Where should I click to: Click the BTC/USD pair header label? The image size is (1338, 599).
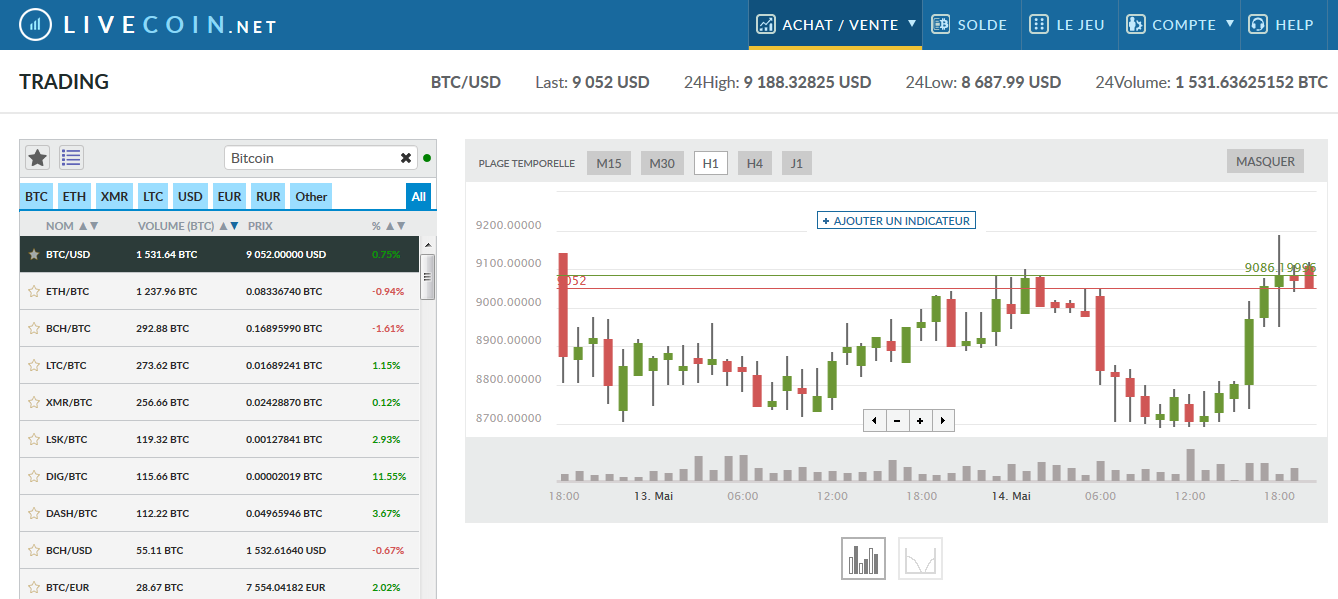pyautogui.click(x=466, y=82)
